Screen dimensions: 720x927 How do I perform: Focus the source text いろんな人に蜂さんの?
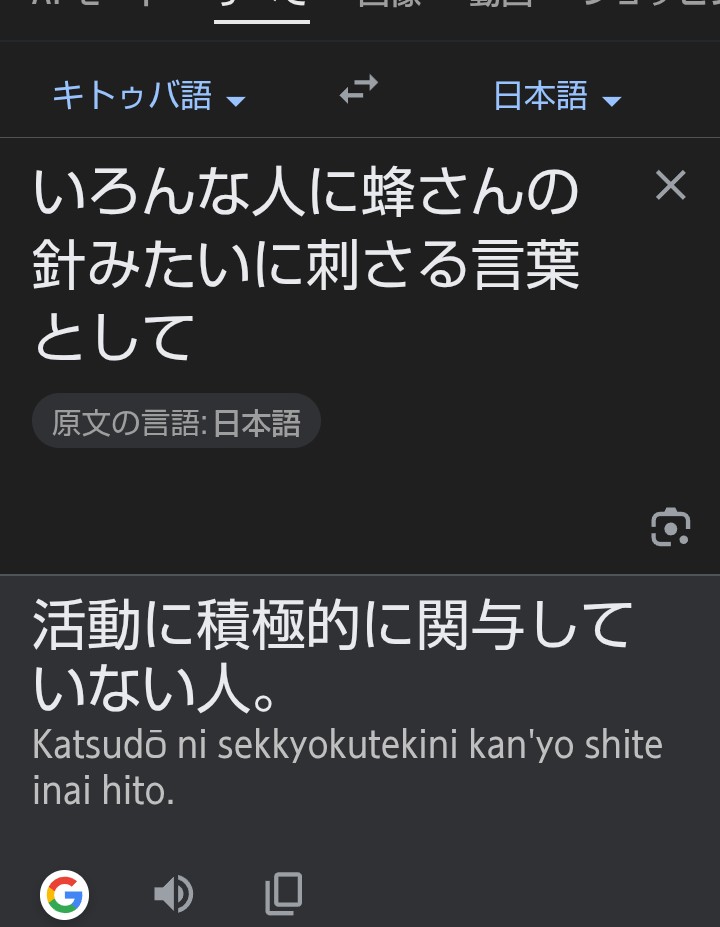pos(306,192)
